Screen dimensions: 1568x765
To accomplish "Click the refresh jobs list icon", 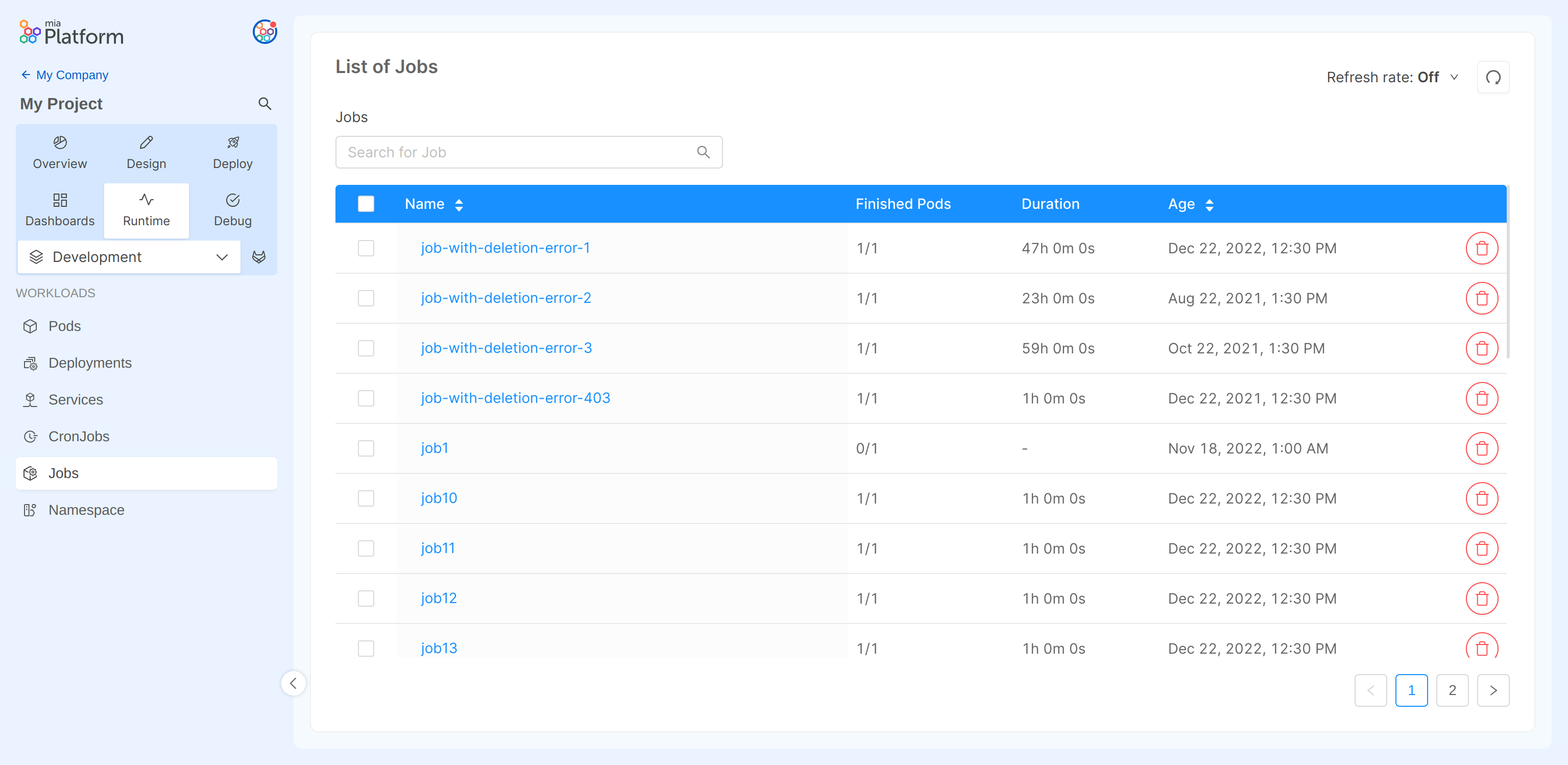I will [1492, 77].
